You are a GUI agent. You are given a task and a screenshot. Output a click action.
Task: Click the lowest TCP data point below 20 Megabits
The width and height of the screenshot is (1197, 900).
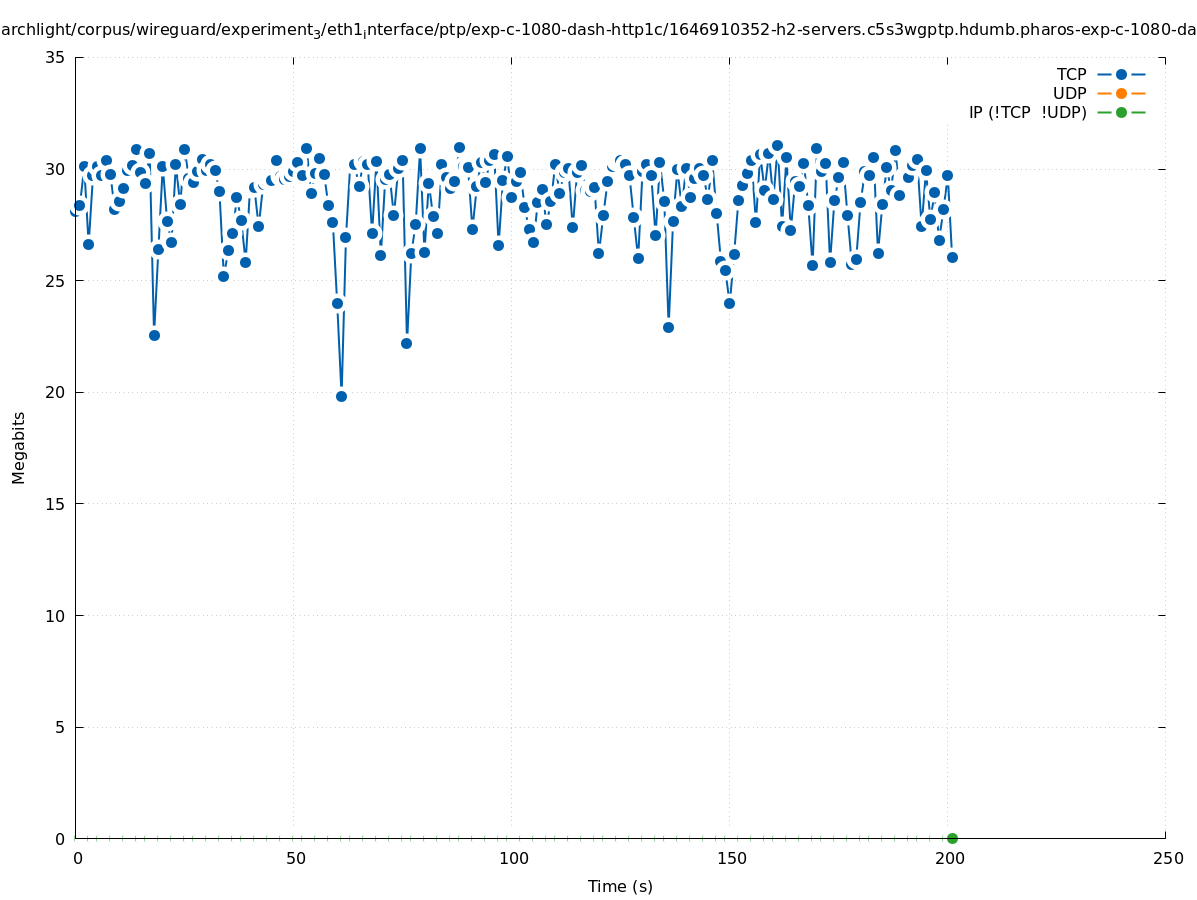[x=341, y=396]
